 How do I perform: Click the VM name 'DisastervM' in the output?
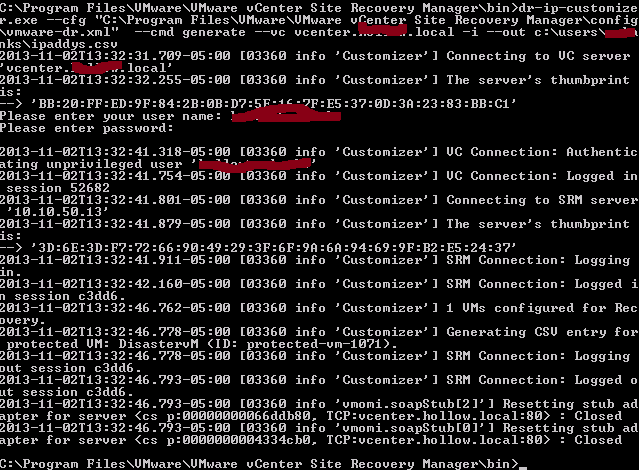click(x=159, y=344)
